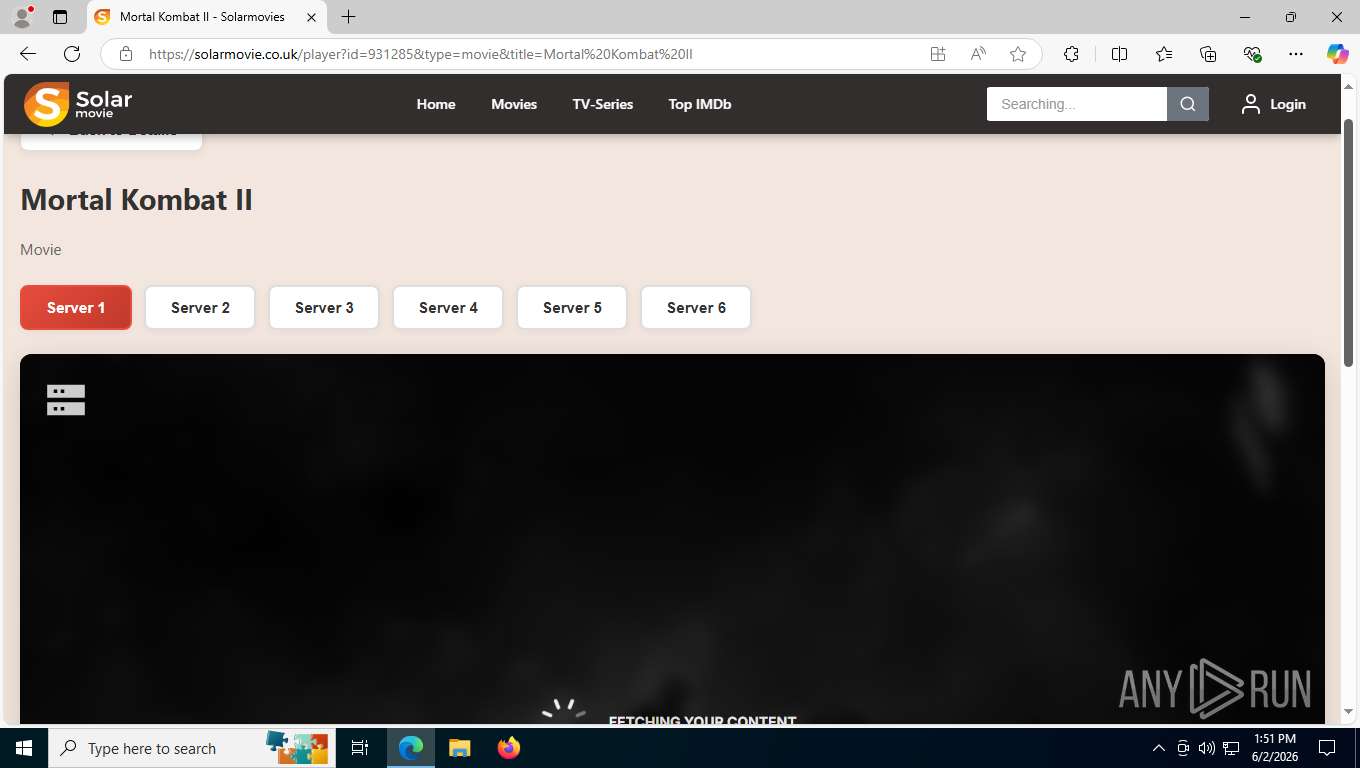The image size is (1360, 768).
Task: Click the address bar URL
Action: pyautogui.click(x=420, y=54)
